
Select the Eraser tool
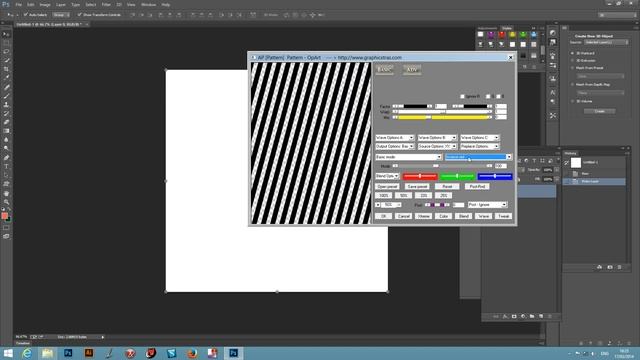[6, 122]
